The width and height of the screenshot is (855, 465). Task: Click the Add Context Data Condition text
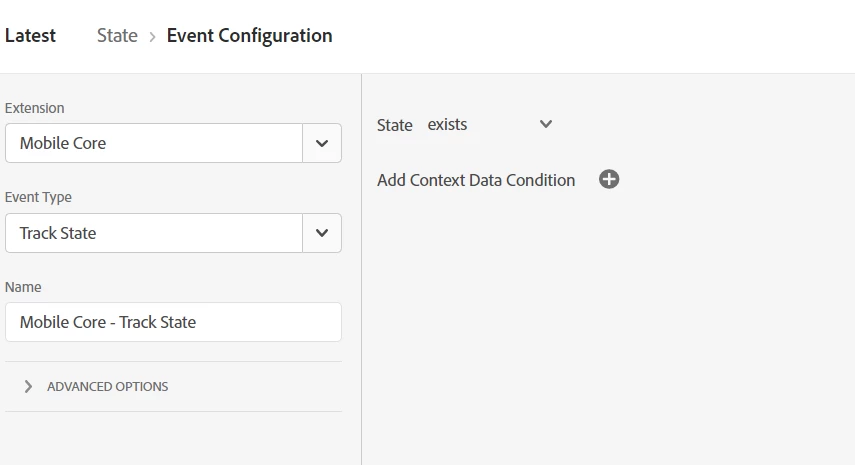tap(476, 180)
